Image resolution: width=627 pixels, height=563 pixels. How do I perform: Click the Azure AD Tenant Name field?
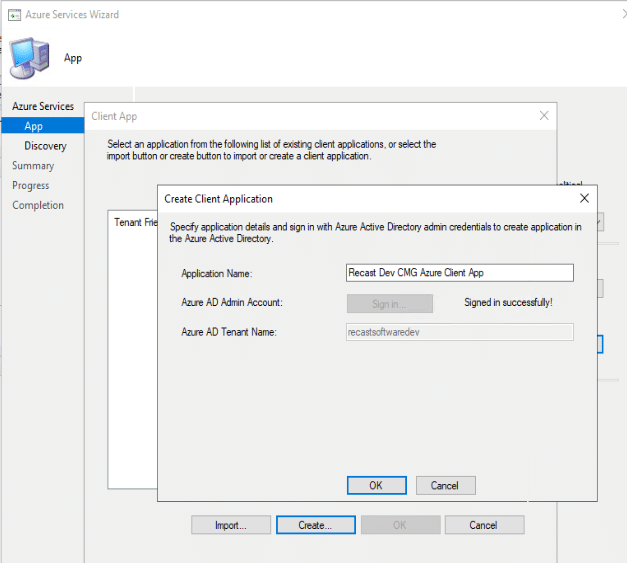coord(459,332)
